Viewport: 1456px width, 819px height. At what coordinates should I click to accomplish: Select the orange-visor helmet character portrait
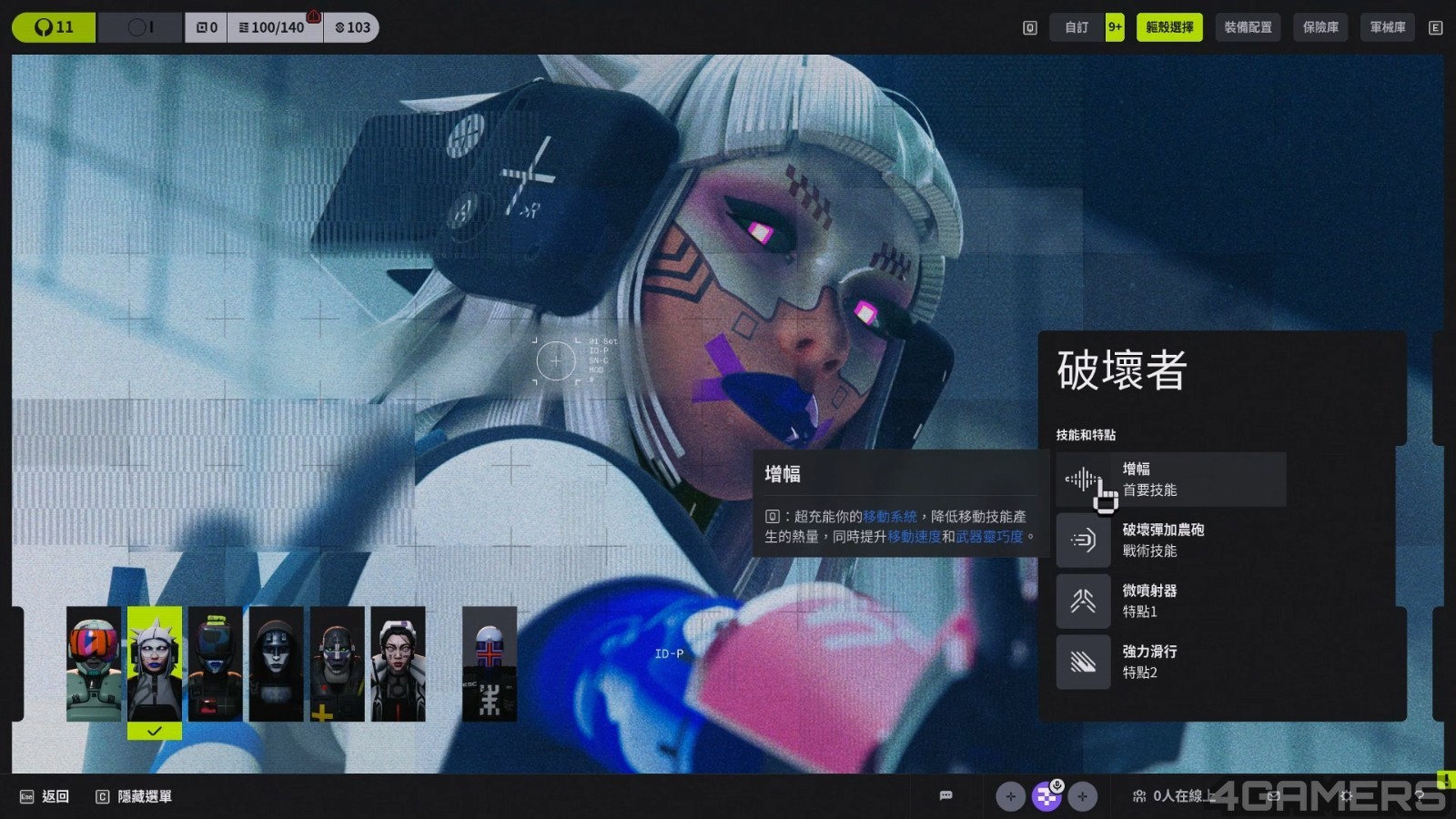pos(94,664)
